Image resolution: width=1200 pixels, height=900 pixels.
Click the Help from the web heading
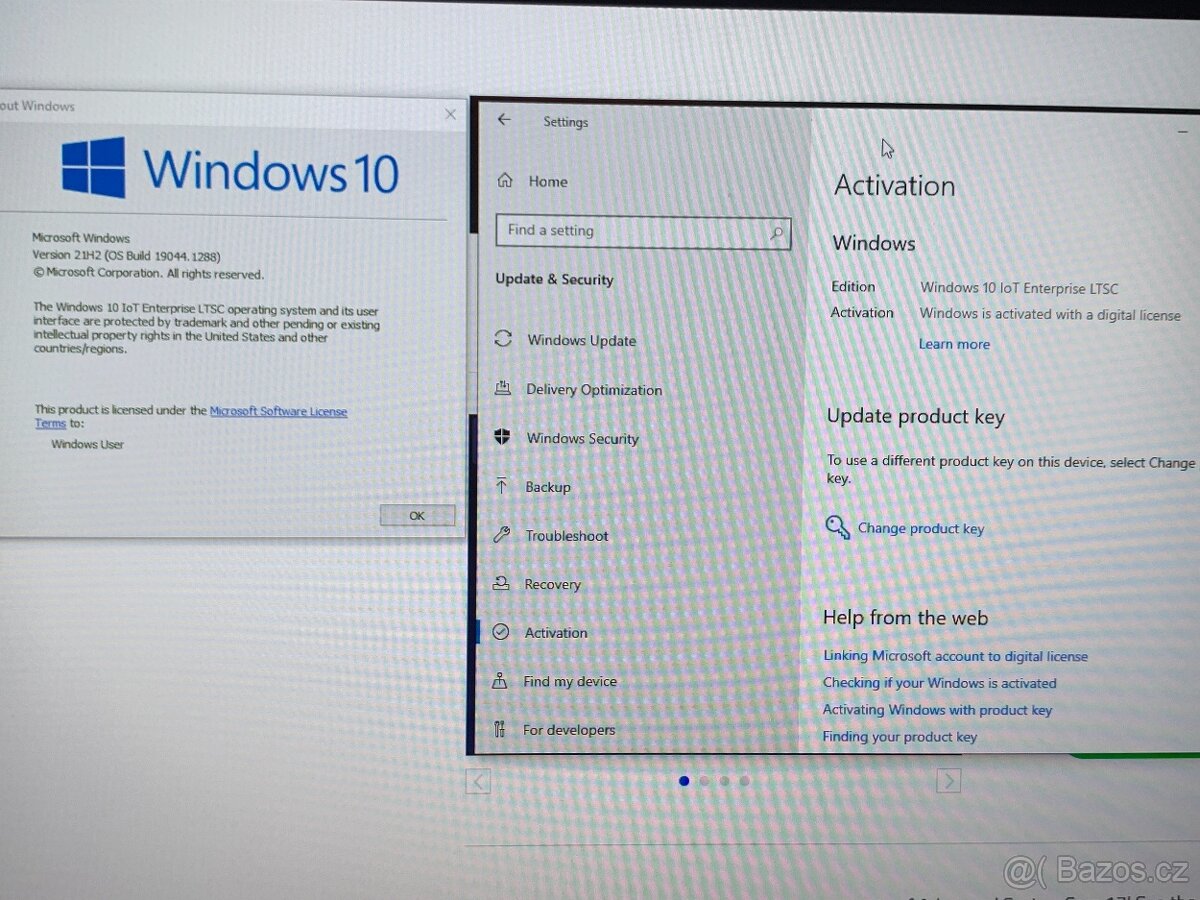906,618
